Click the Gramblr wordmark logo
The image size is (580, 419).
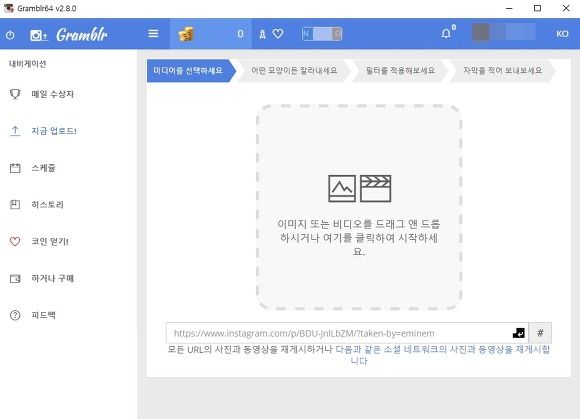(x=82, y=35)
